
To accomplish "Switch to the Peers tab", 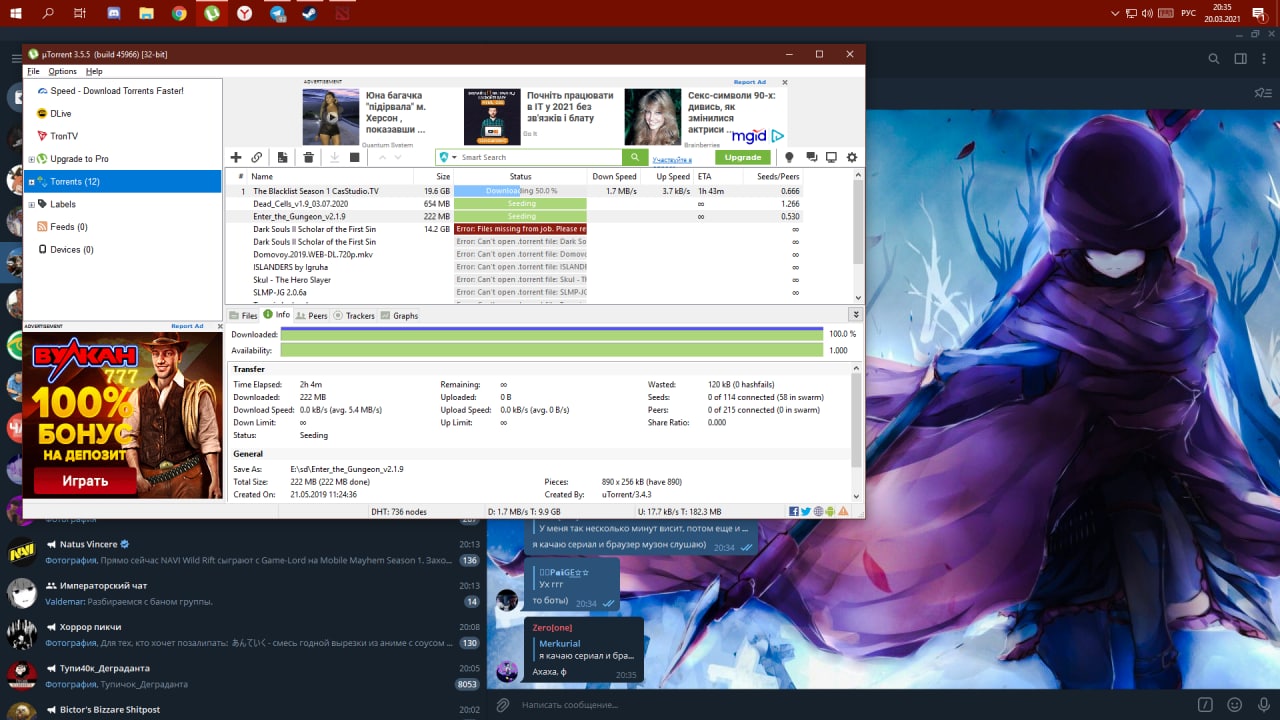I will click(x=312, y=315).
